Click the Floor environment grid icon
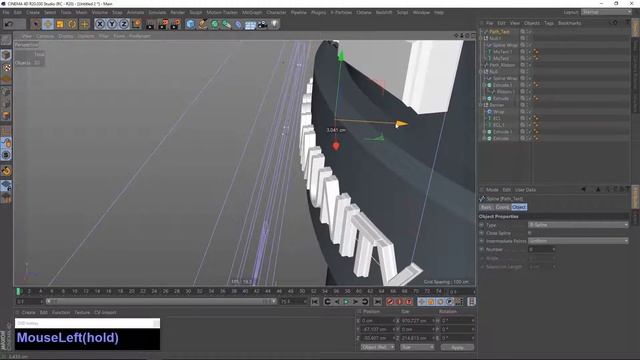Viewport: 640px width, 360px height. coord(250,24)
